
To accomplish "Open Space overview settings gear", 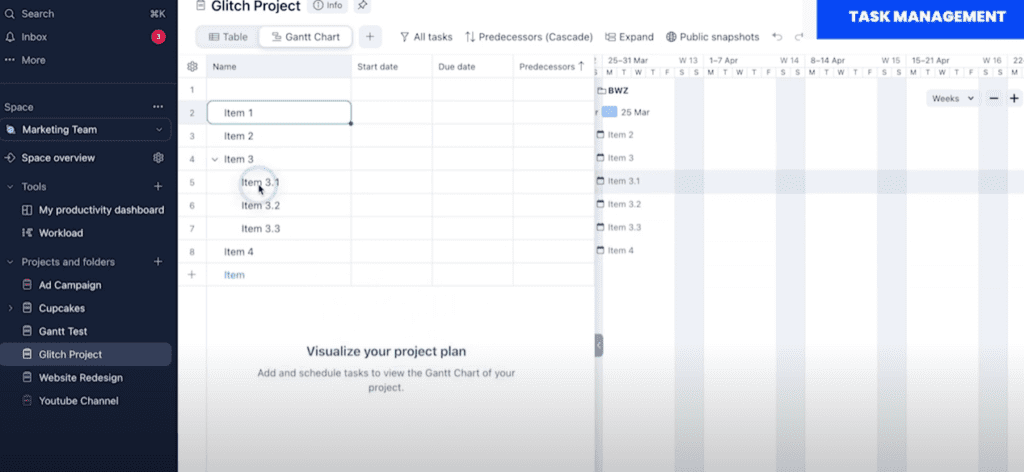I will point(158,158).
